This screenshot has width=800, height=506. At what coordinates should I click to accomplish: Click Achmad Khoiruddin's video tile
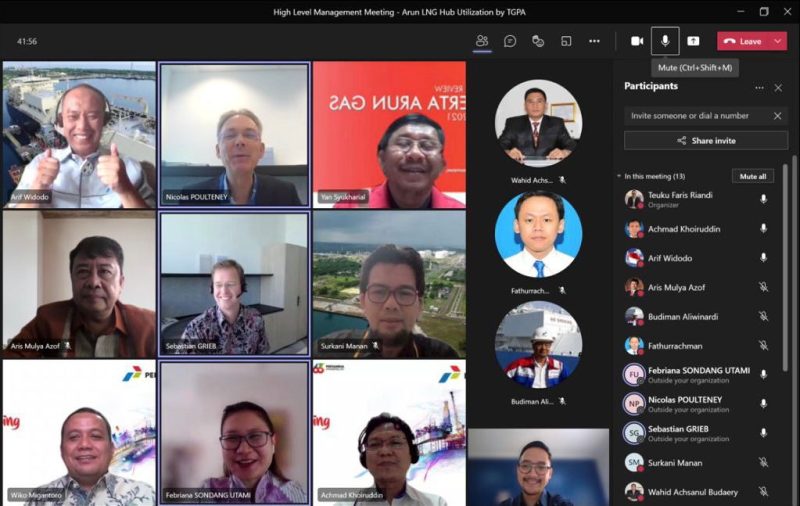pyautogui.click(x=389, y=433)
